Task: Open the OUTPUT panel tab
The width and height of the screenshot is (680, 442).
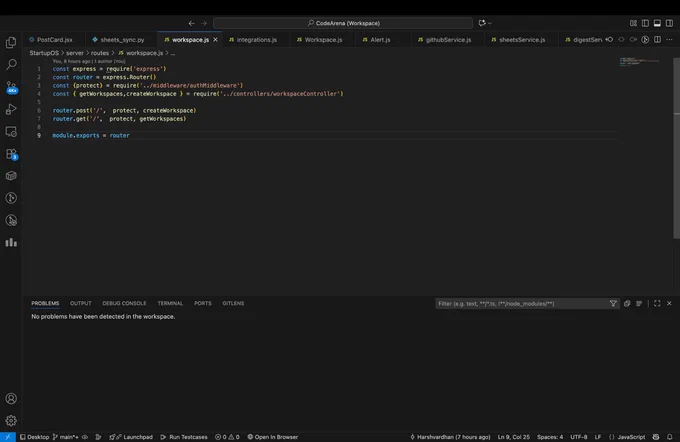Action: pos(81,303)
